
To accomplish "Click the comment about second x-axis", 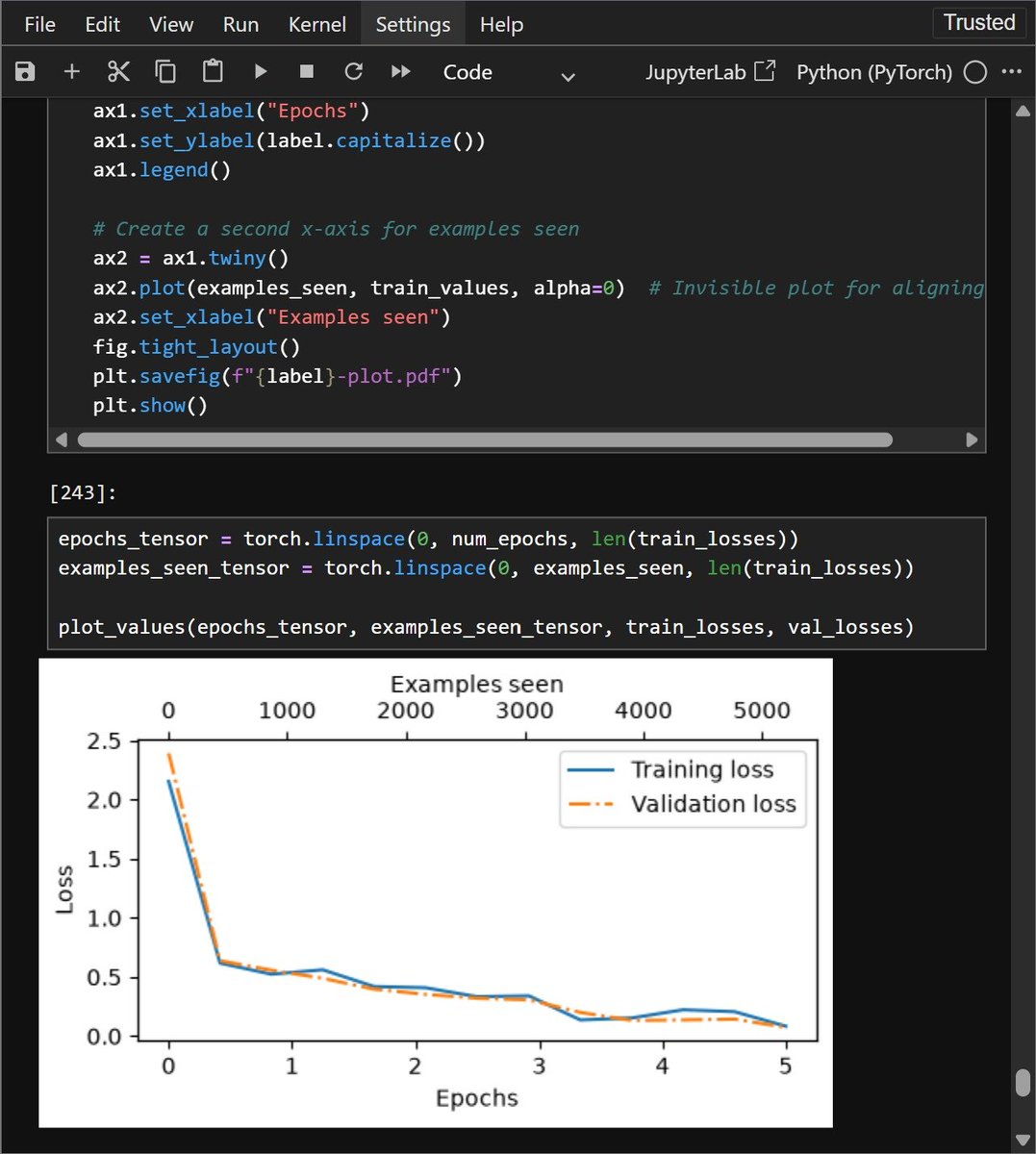I will coord(336,229).
